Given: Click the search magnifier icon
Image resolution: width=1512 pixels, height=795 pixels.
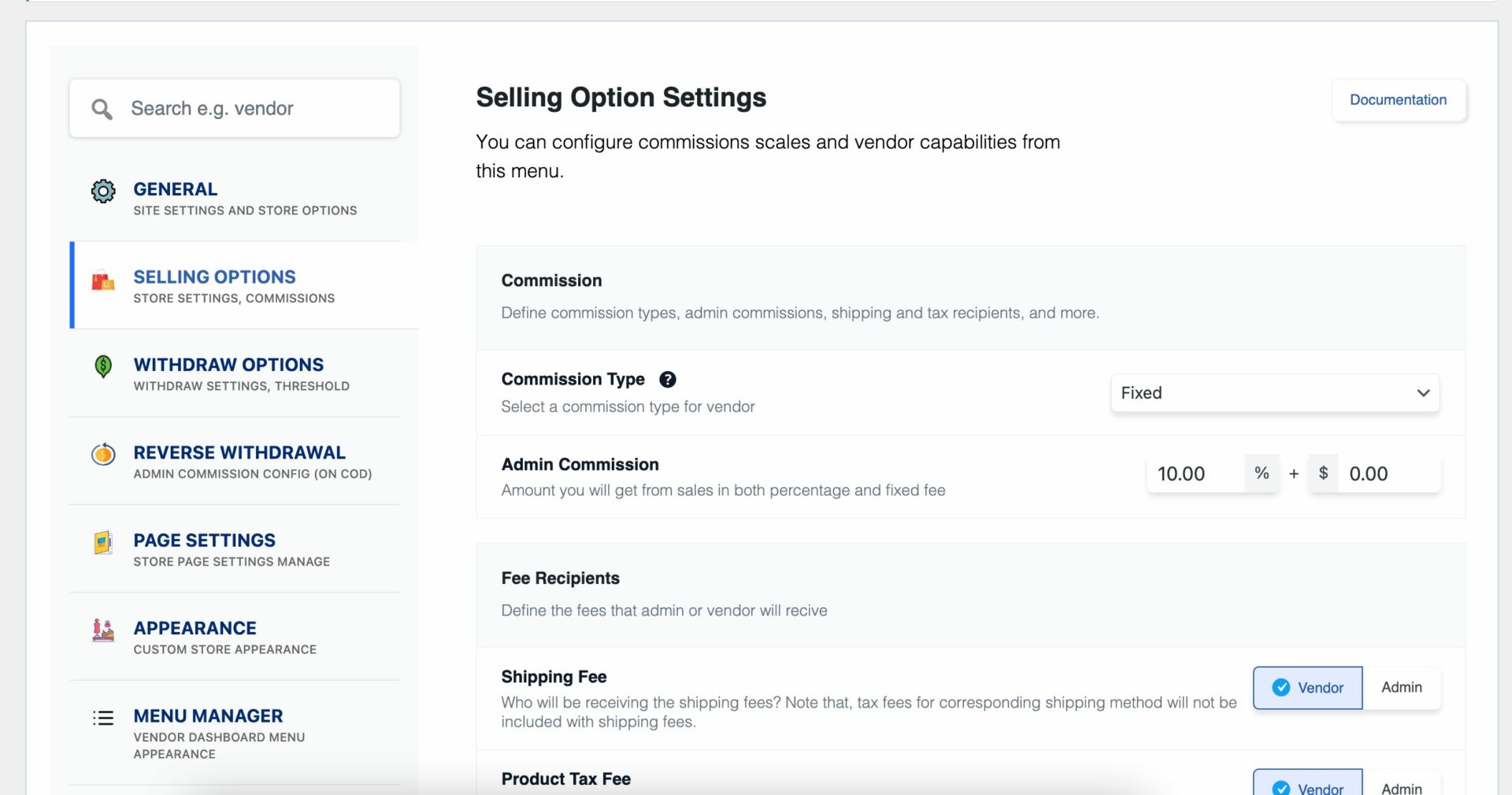Looking at the screenshot, I should click(x=102, y=109).
